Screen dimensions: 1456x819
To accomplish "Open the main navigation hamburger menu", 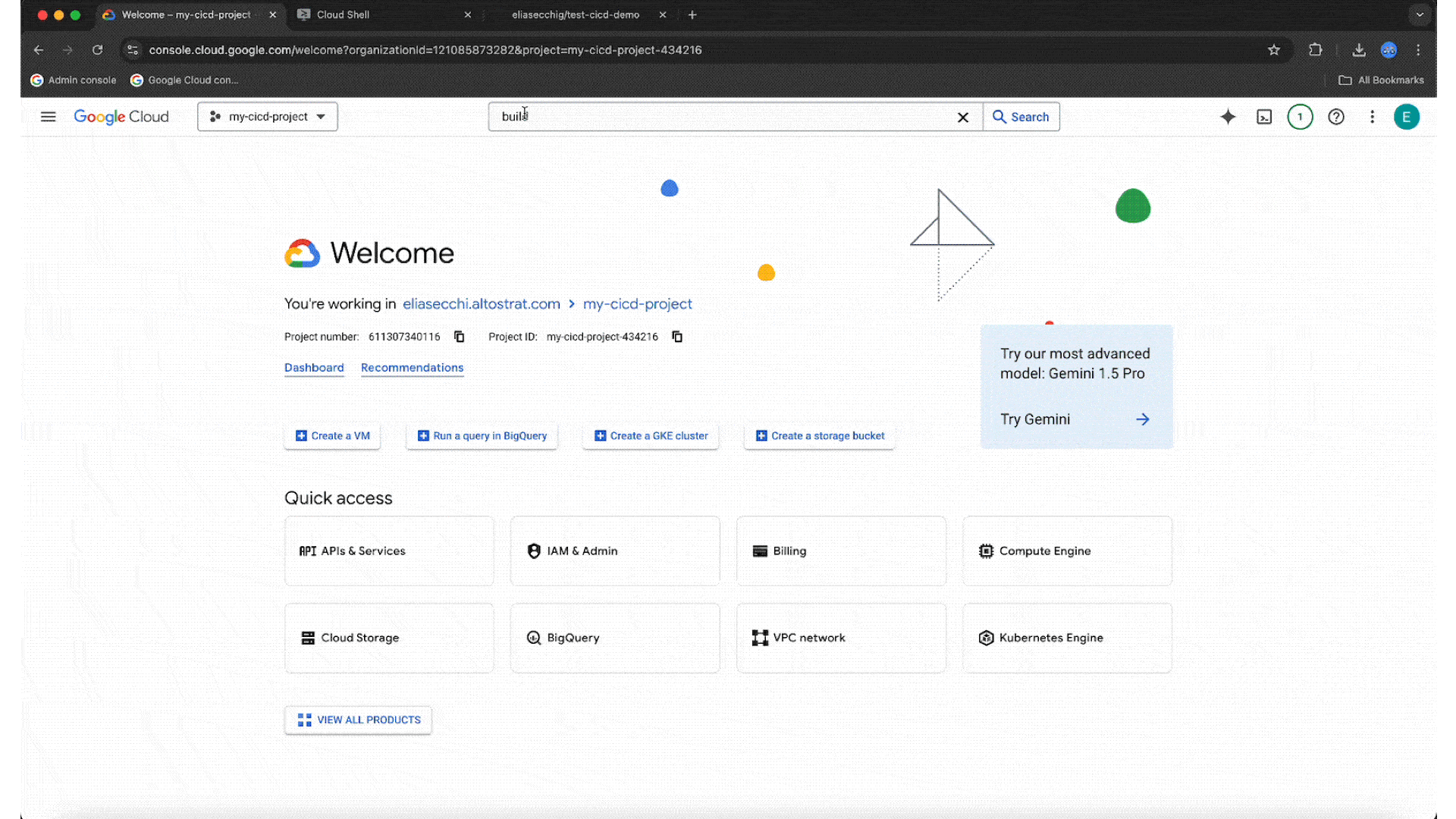I will [48, 117].
